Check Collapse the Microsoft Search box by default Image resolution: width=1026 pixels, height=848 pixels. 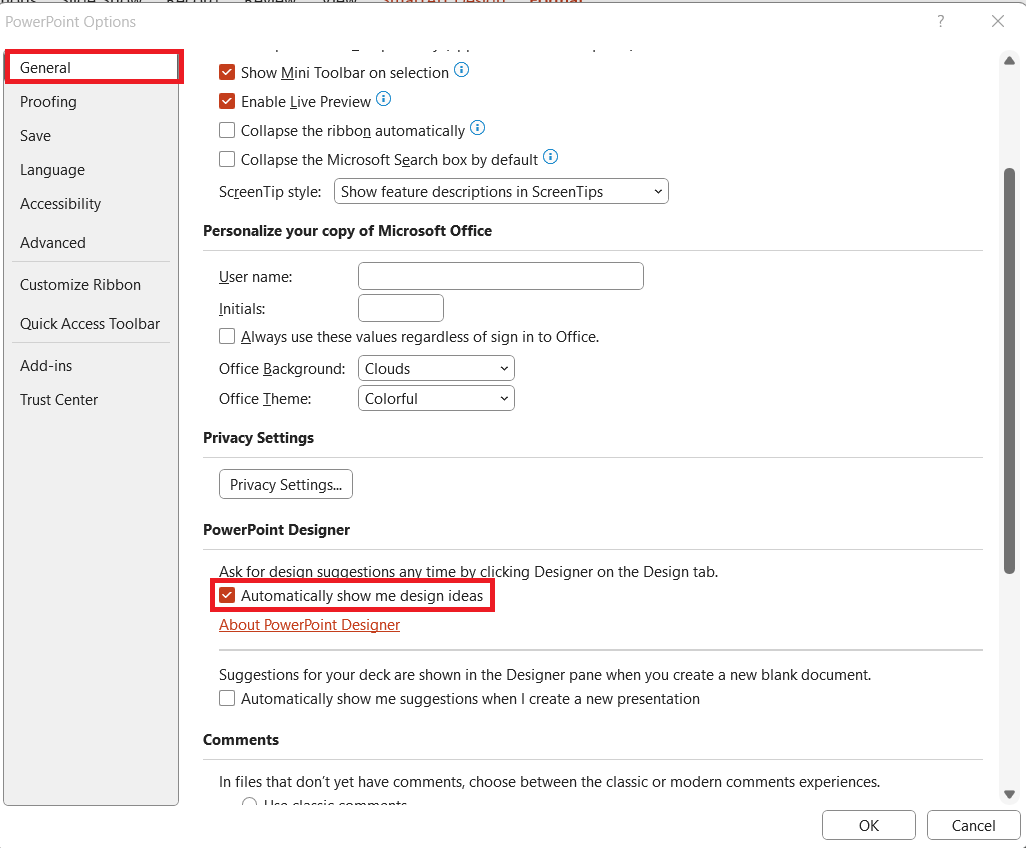[227, 159]
